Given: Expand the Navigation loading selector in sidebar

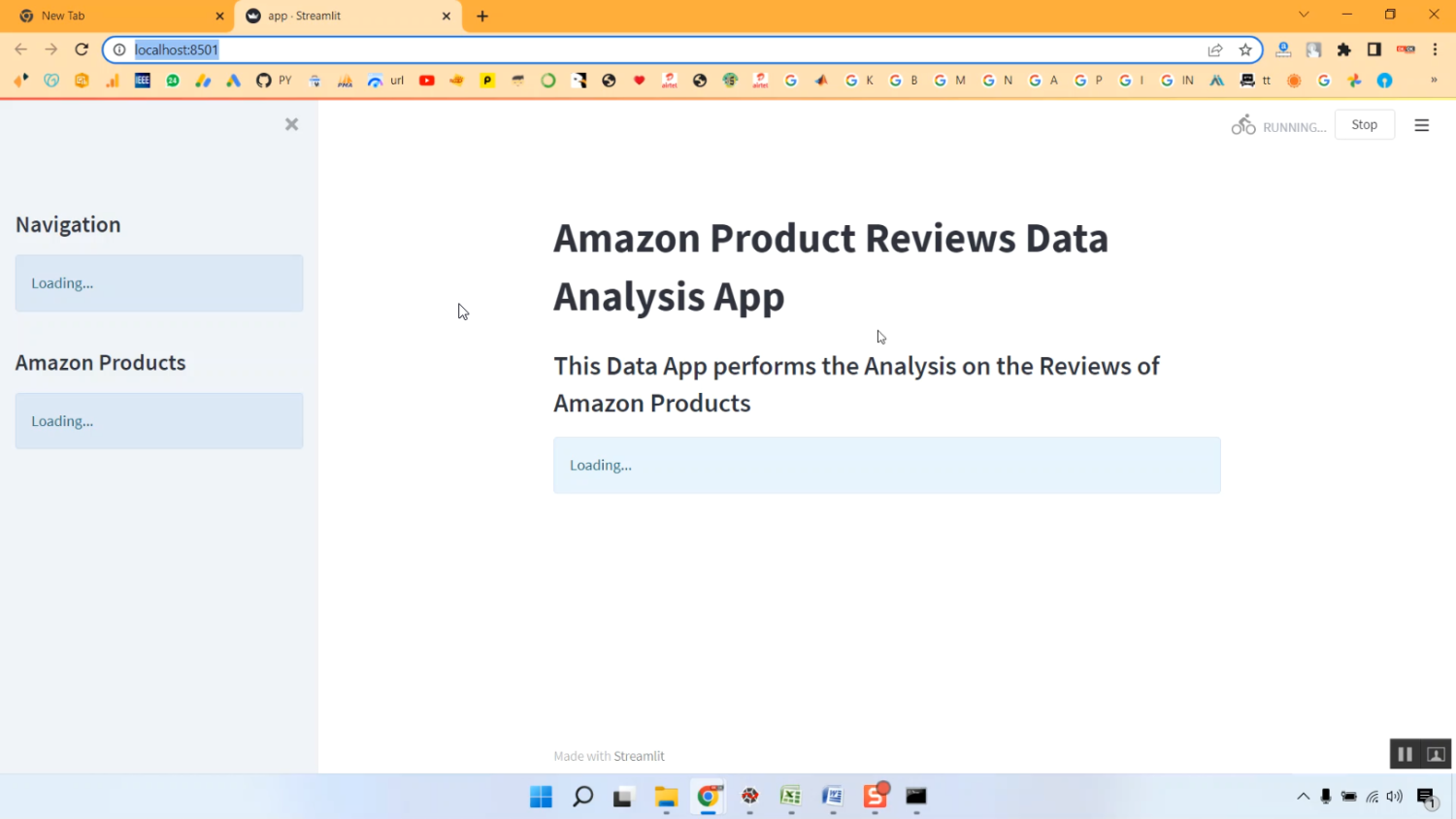Looking at the screenshot, I should [x=159, y=283].
